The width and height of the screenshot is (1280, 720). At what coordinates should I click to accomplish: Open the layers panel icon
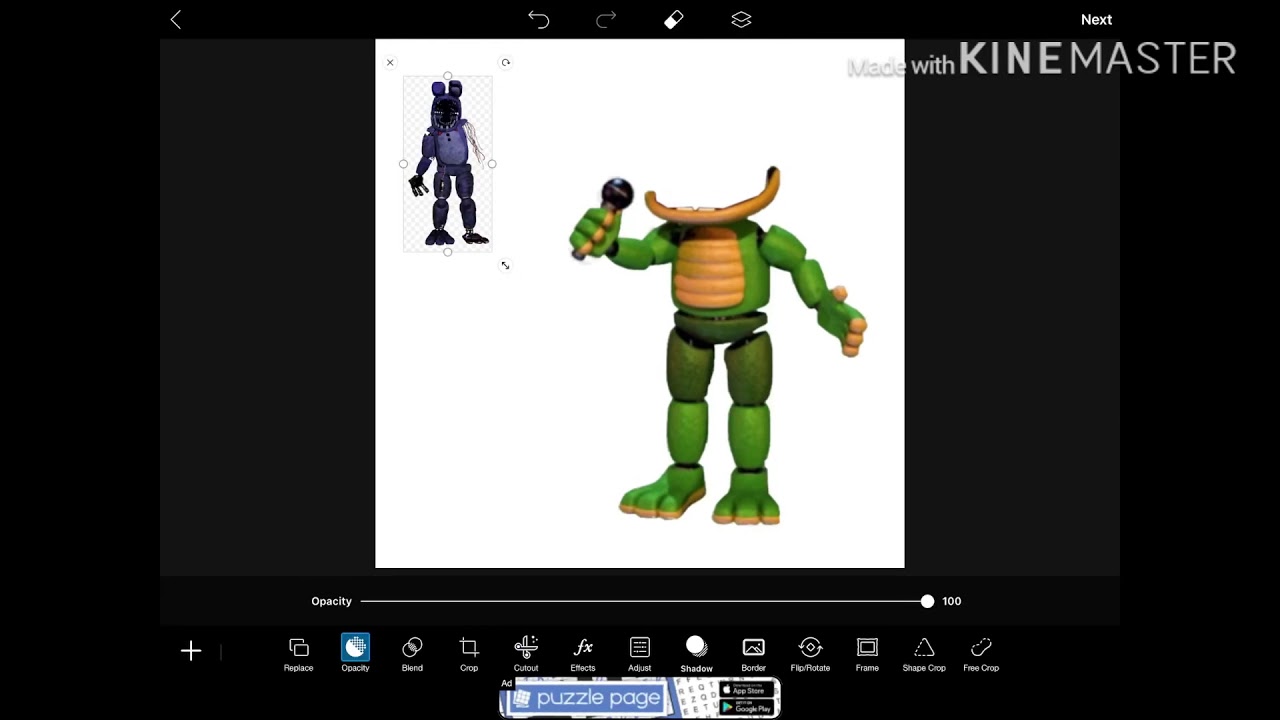(x=741, y=19)
